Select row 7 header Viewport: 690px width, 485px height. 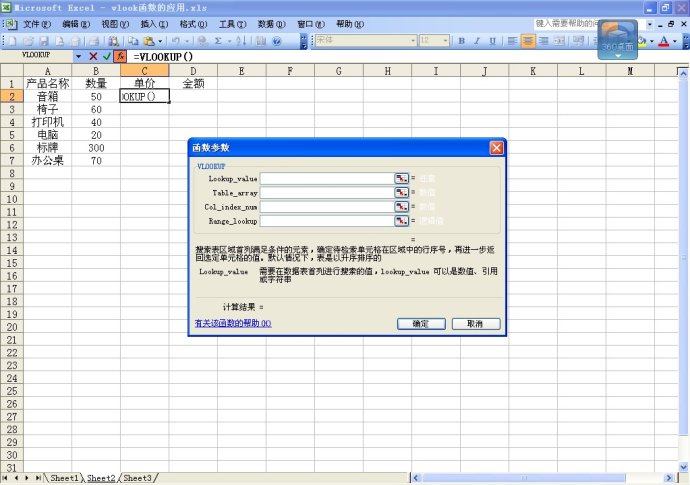pos(12,160)
